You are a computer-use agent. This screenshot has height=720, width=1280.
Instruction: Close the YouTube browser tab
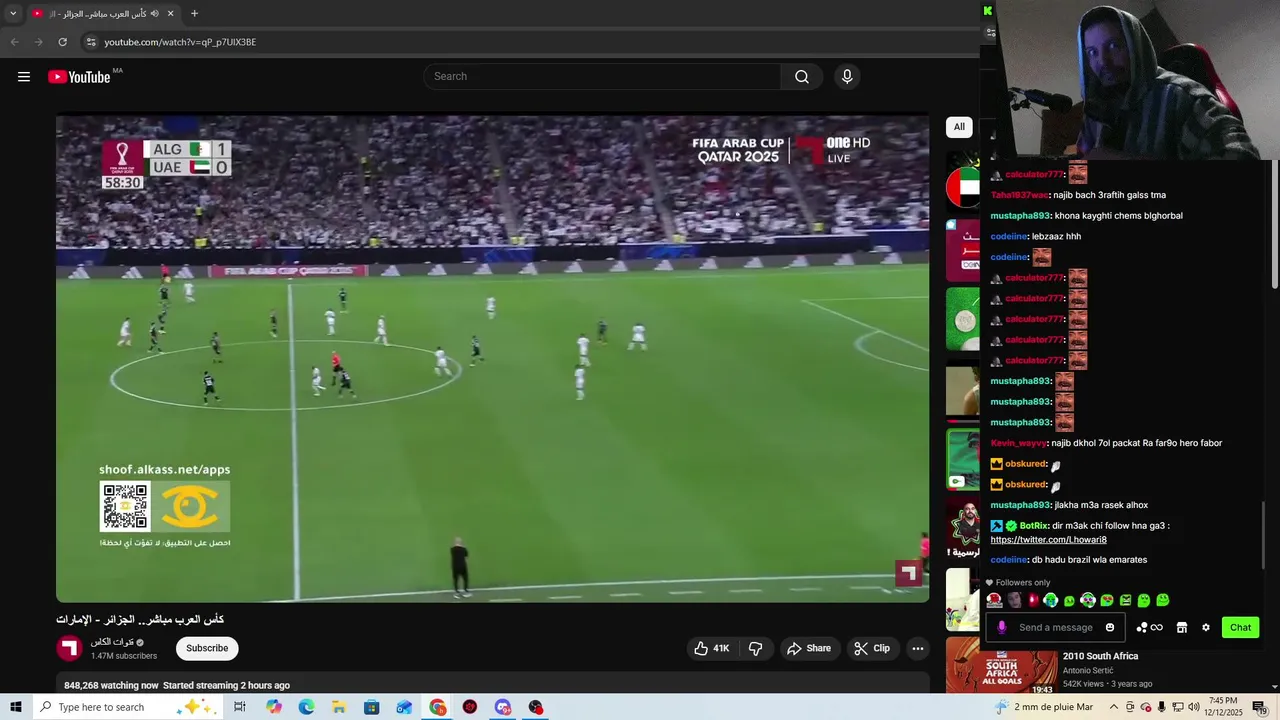[x=170, y=13]
